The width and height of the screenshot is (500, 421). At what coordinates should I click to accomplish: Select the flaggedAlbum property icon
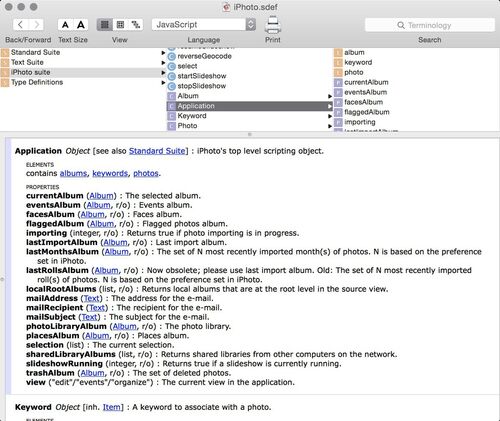point(338,113)
